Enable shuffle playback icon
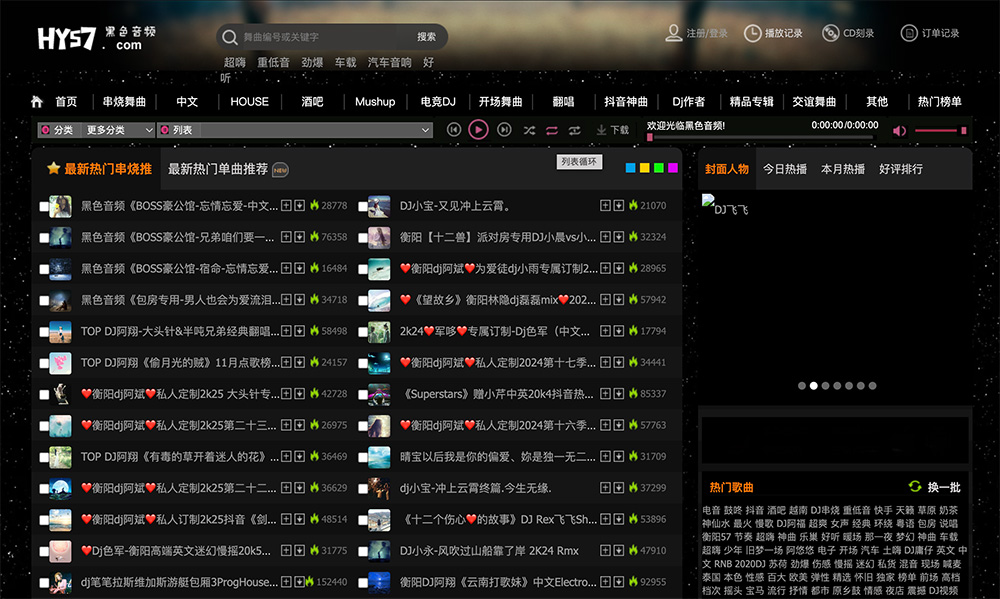The width and height of the screenshot is (1000, 599). (x=529, y=130)
